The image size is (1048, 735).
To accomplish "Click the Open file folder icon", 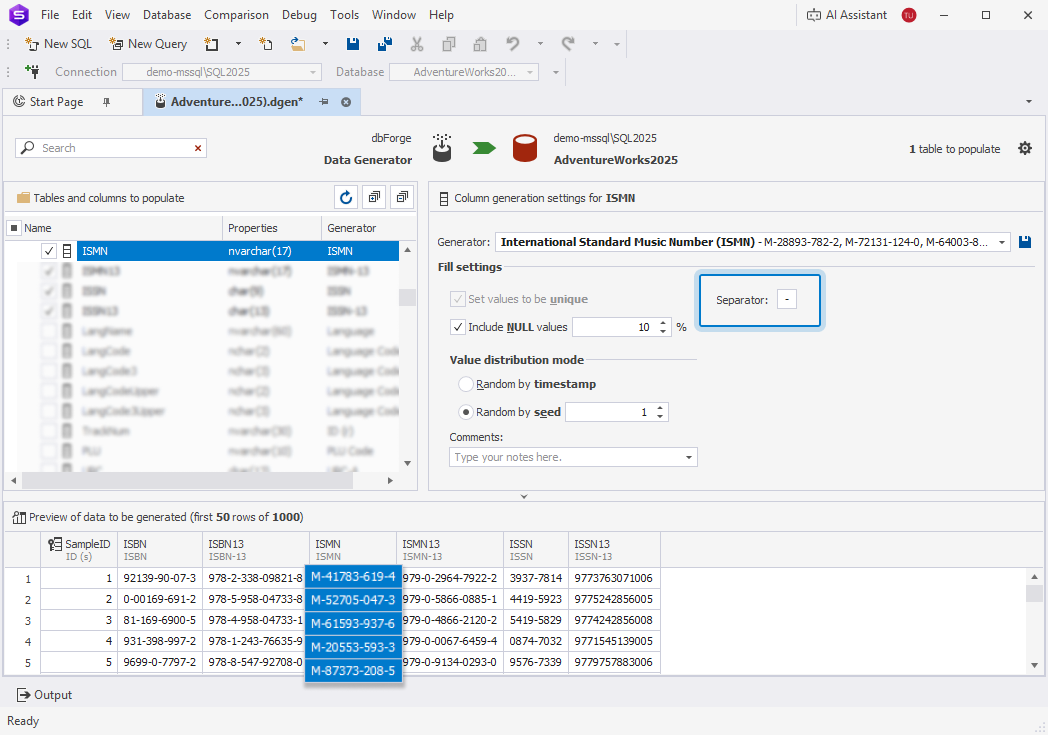I will pos(298,44).
